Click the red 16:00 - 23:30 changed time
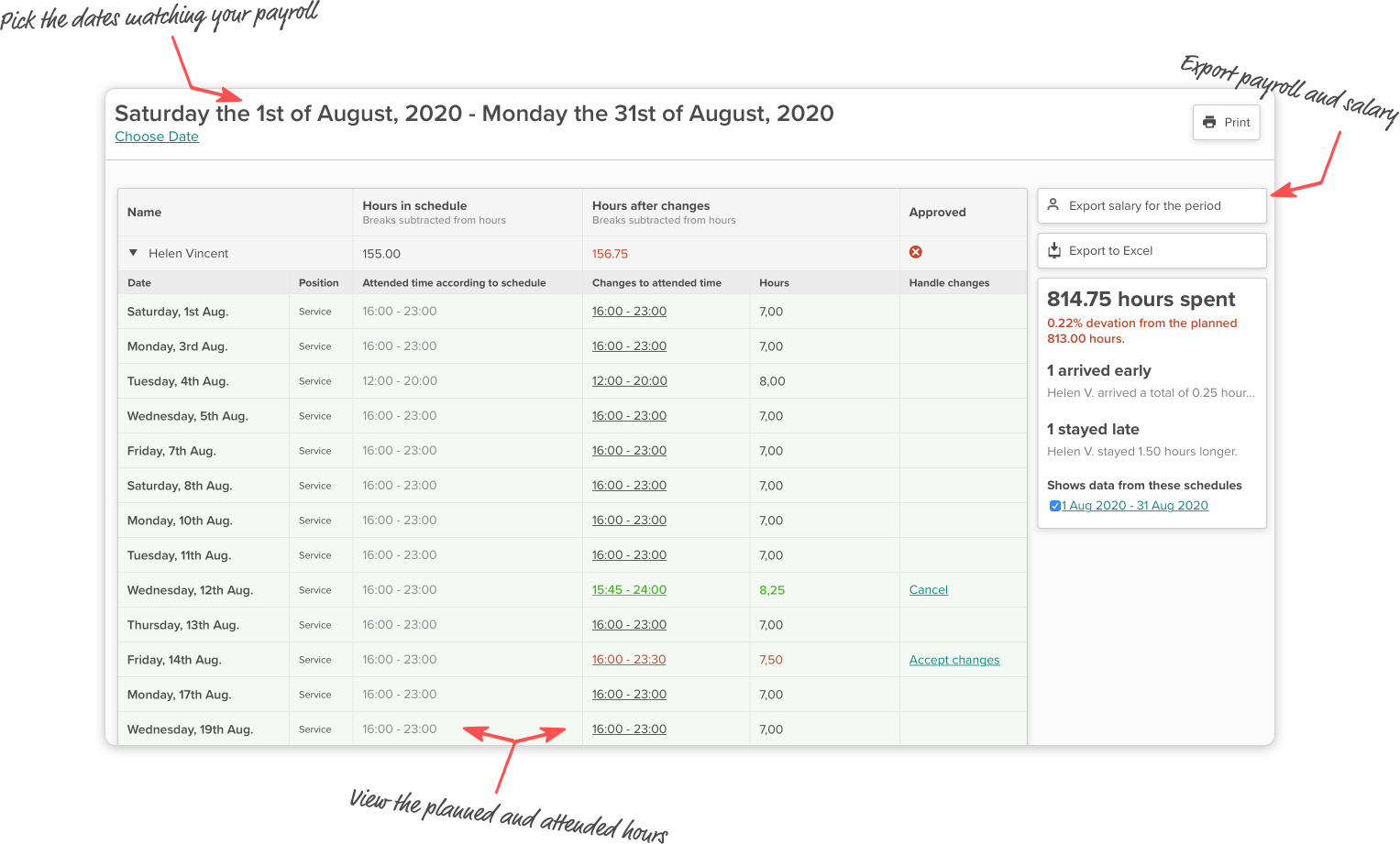This screenshot has width=1400, height=844. tap(628, 659)
